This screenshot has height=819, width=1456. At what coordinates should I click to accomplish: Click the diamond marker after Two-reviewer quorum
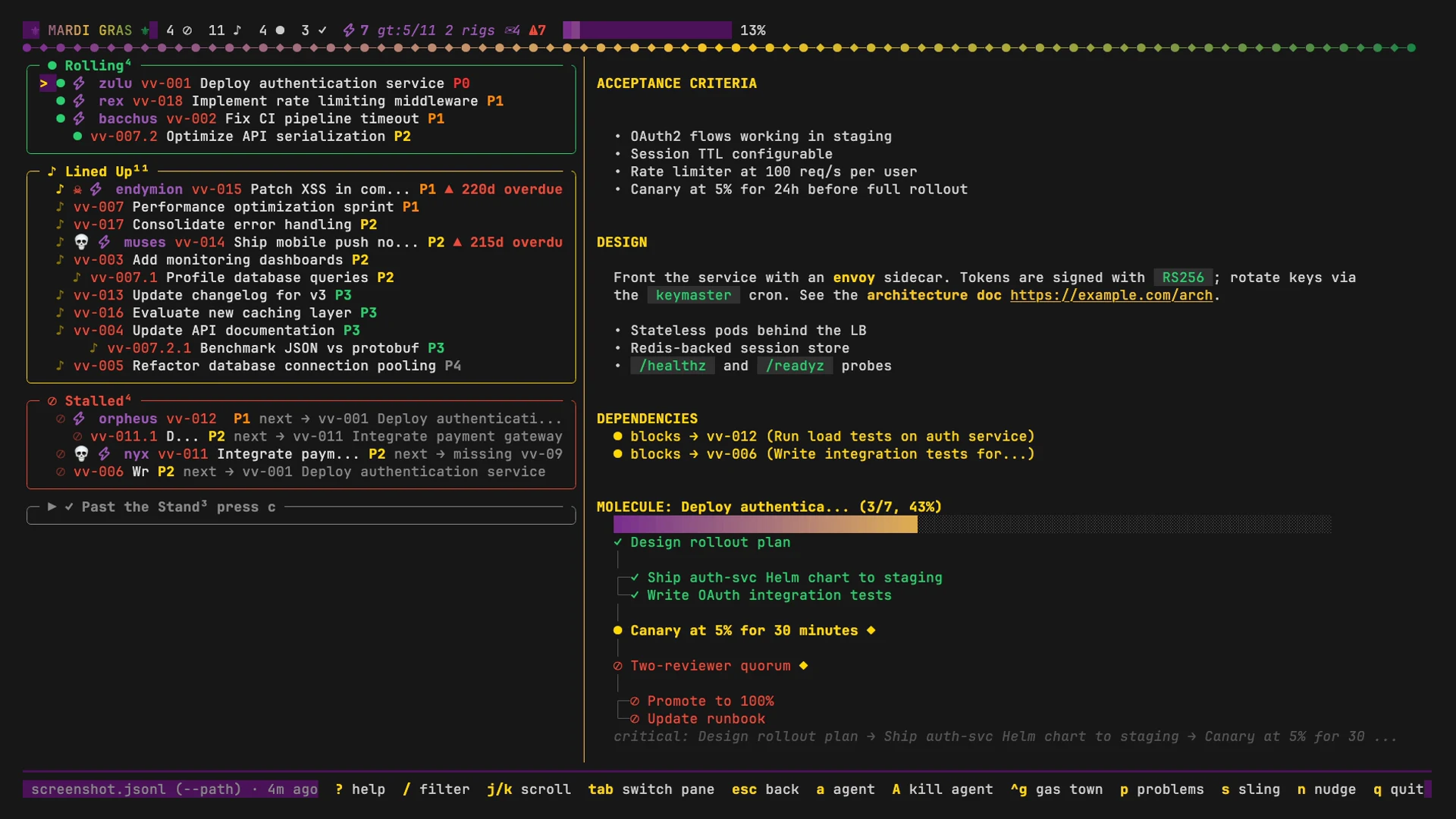803,666
